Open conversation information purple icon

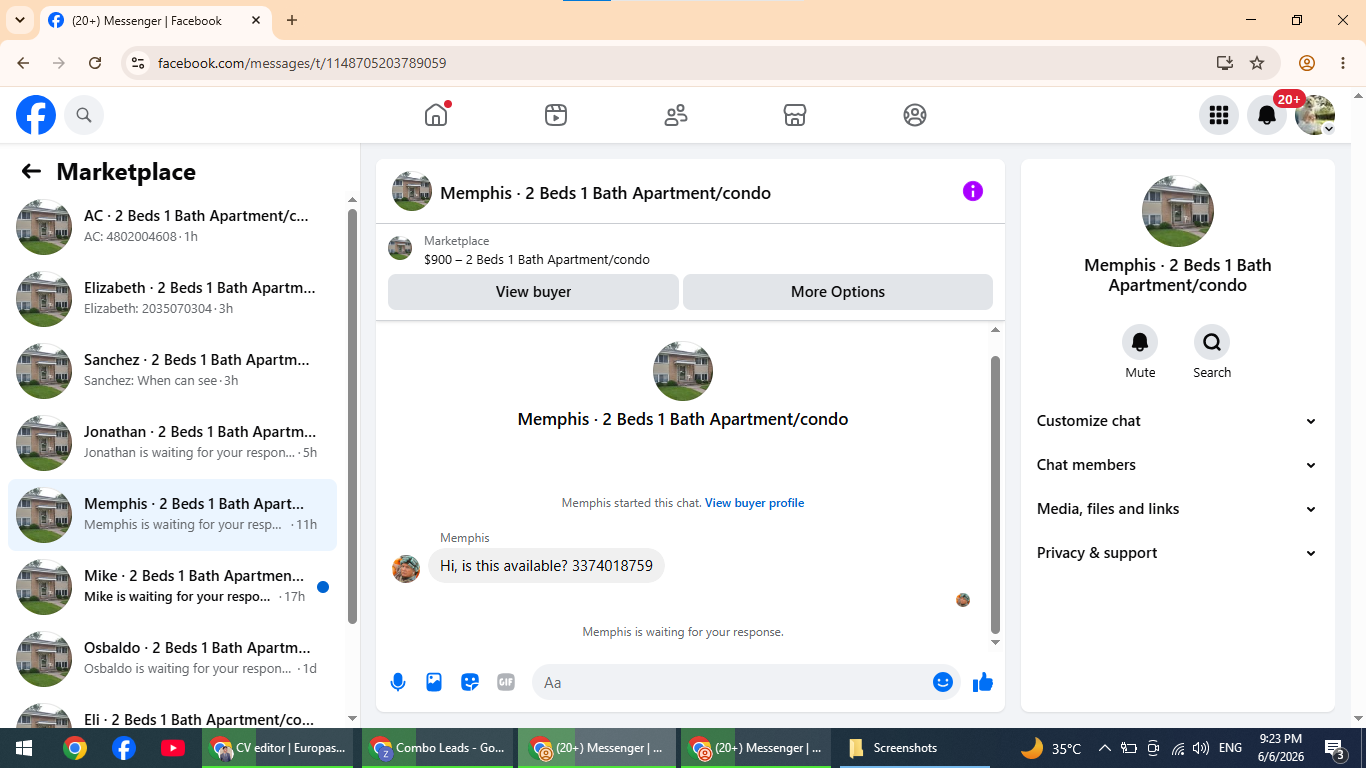pyautogui.click(x=973, y=191)
